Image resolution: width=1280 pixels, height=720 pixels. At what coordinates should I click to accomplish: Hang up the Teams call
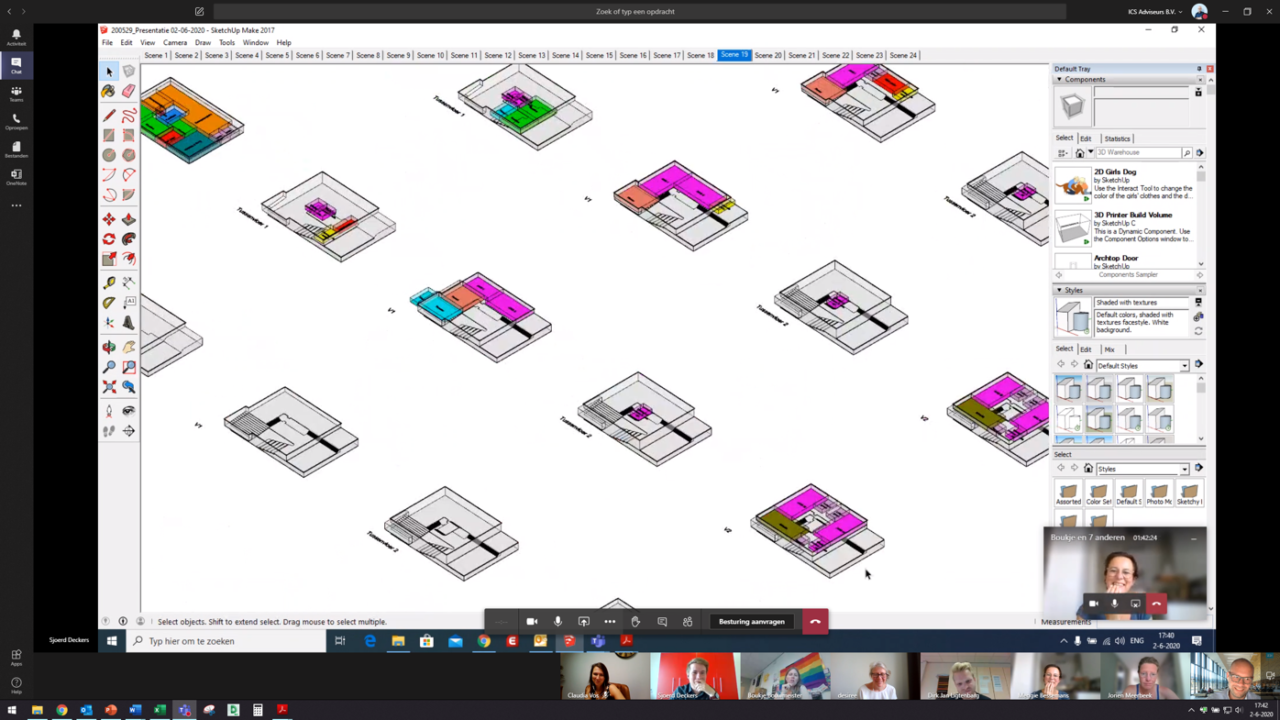click(815, 622)
